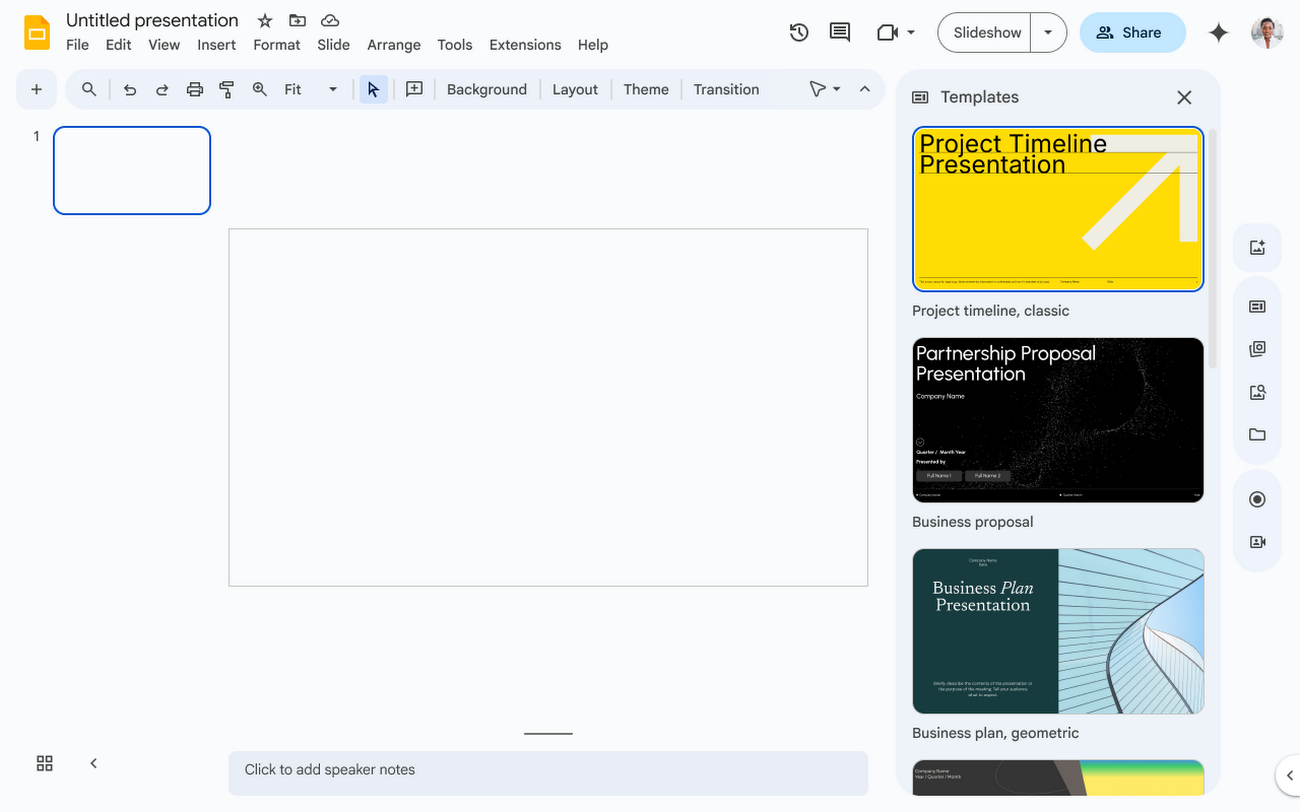The width and height of the screenshot is (1300, 812).
Task: Rename the Untitled presentation title
Action: [x=152, y=20]
